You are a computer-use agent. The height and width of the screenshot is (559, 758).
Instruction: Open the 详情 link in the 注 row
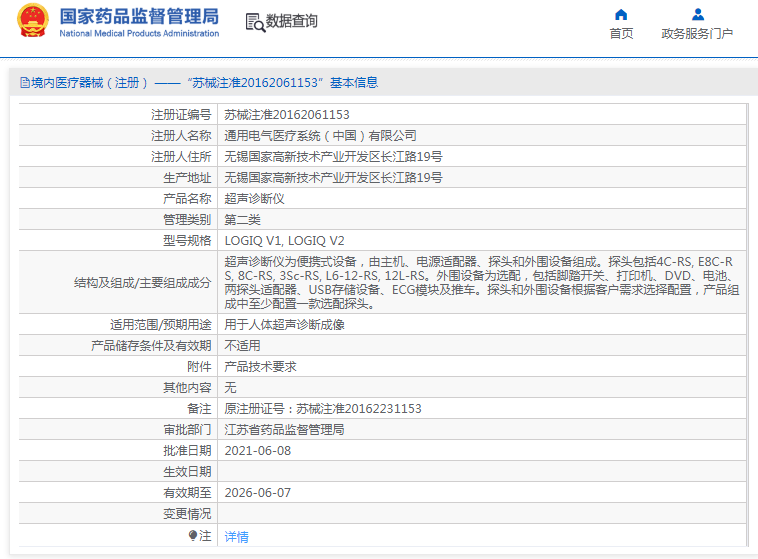pos(235,536)
